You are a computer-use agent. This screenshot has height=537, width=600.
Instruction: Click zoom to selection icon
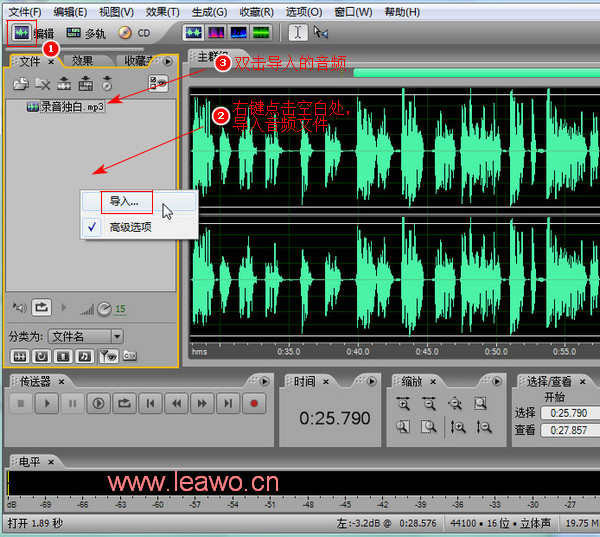[480, 403]
